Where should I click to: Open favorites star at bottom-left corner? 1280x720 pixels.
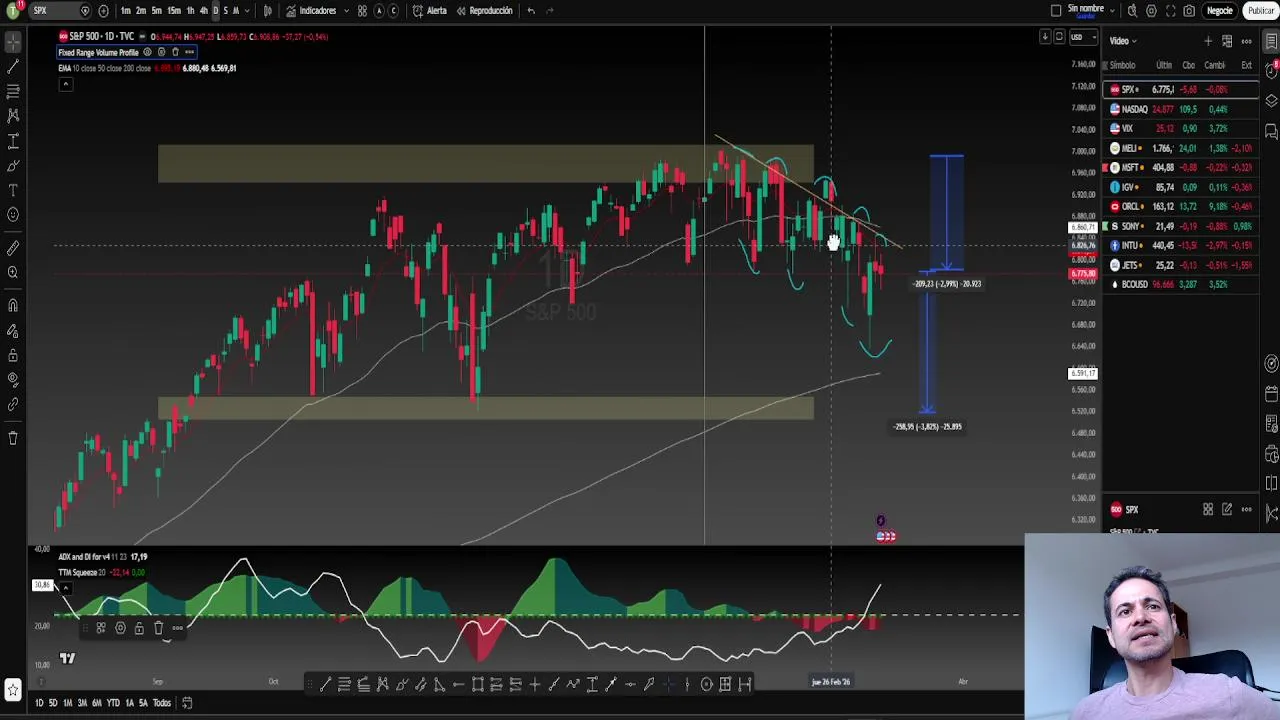tap(13, 690)
